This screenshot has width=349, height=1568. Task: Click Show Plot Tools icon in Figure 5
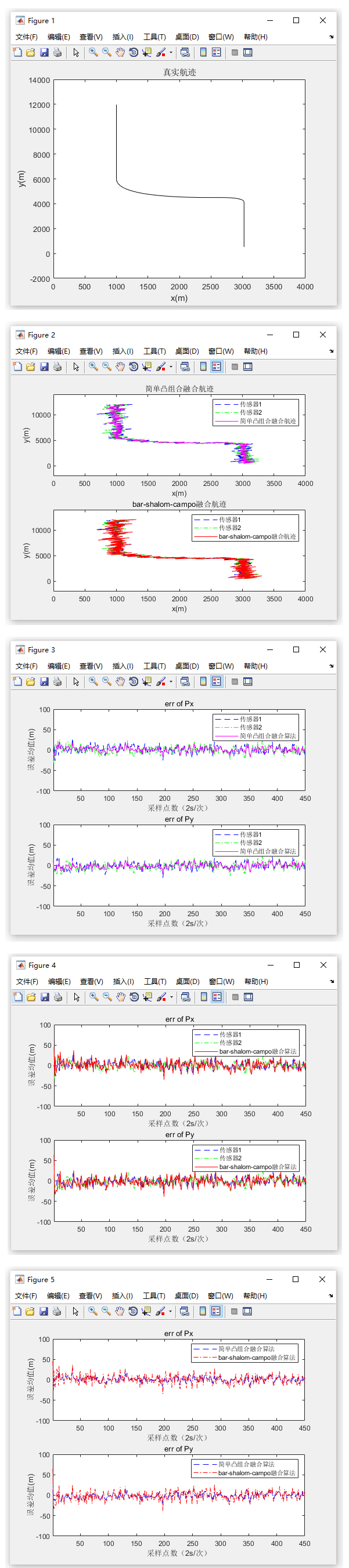tap(247, 1311)
